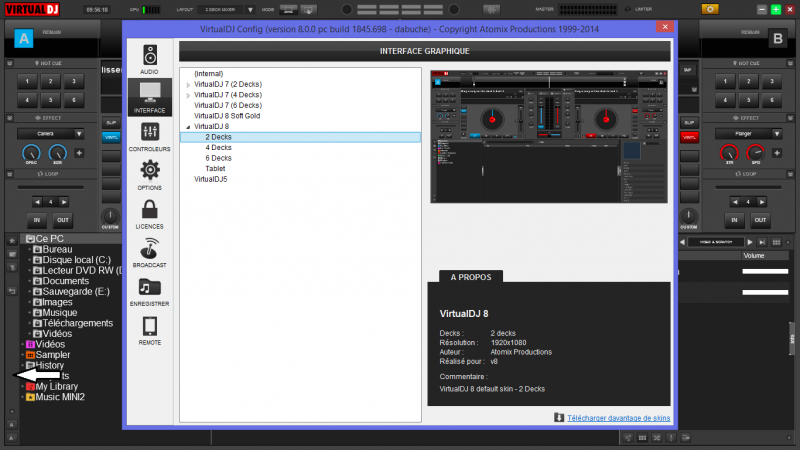Select the Interface section icon

pos(149,97)
